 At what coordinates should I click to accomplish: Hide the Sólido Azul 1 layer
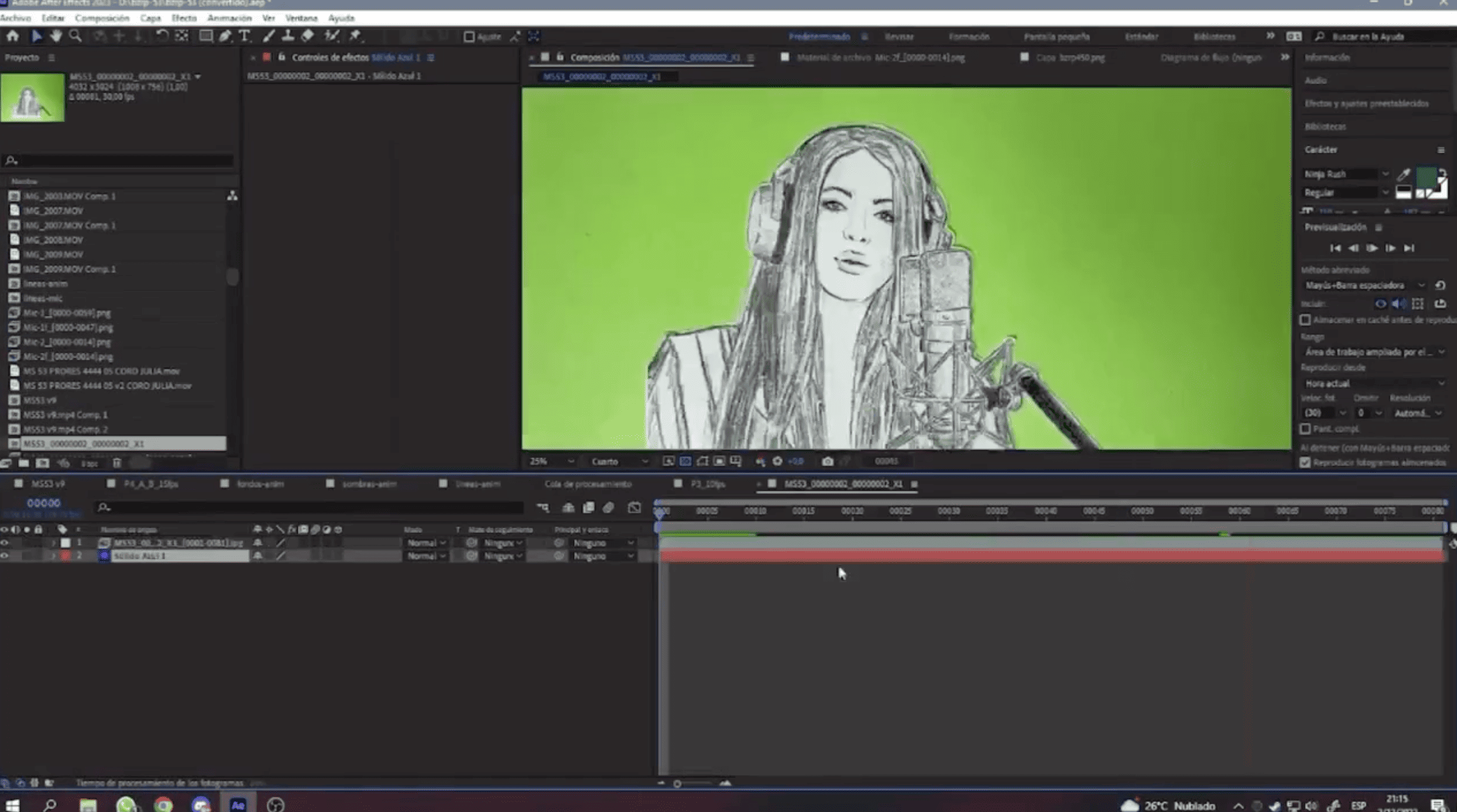(5, 556)
